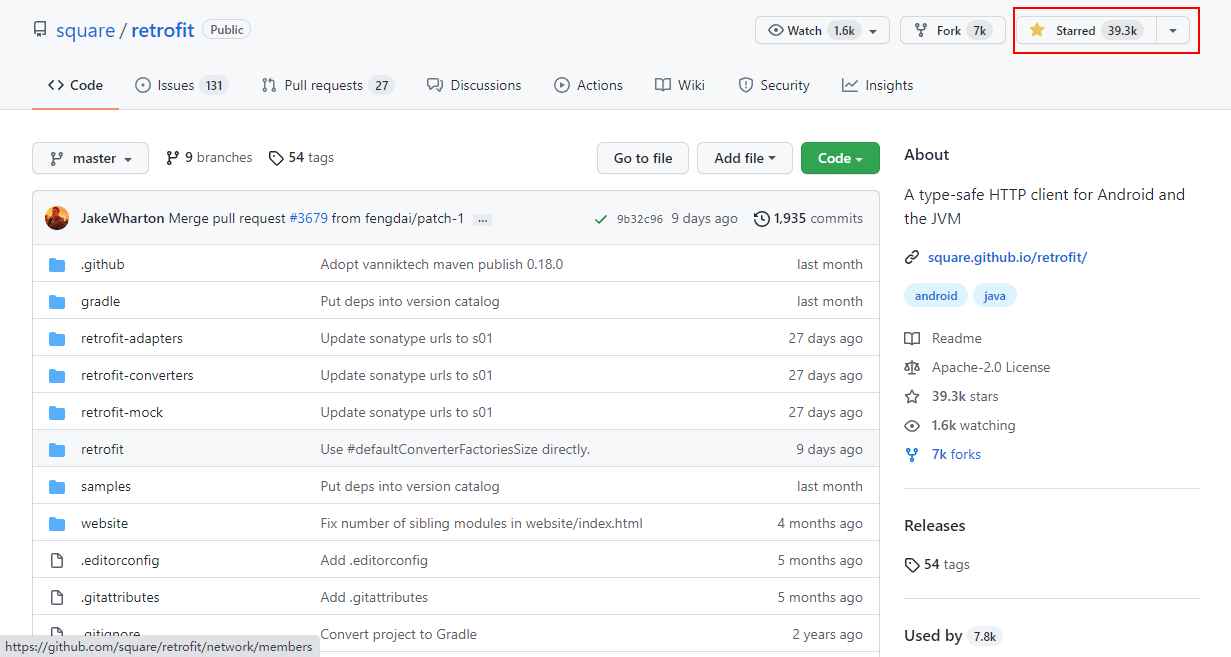
Task: Click the green commit status checkmark
Action: pos(600,219)
